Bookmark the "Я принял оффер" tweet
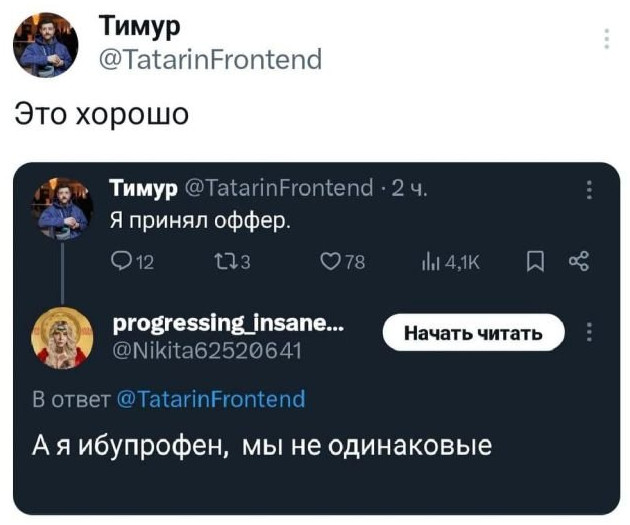 (535, 262)
